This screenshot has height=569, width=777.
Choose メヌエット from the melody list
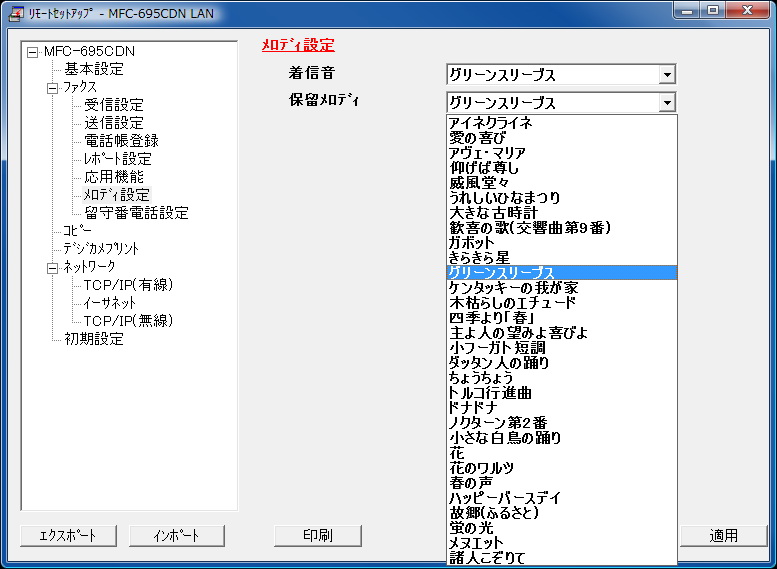561,542
